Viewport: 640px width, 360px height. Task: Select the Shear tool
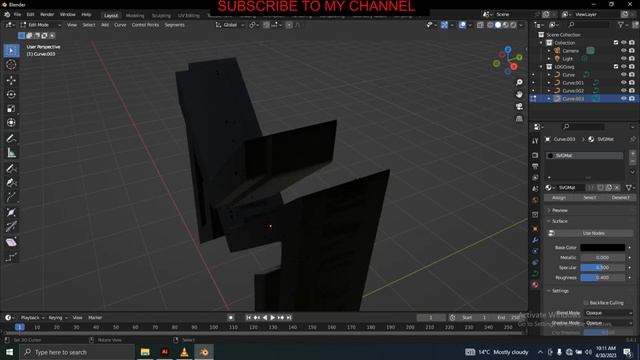(x=11, y=242)
